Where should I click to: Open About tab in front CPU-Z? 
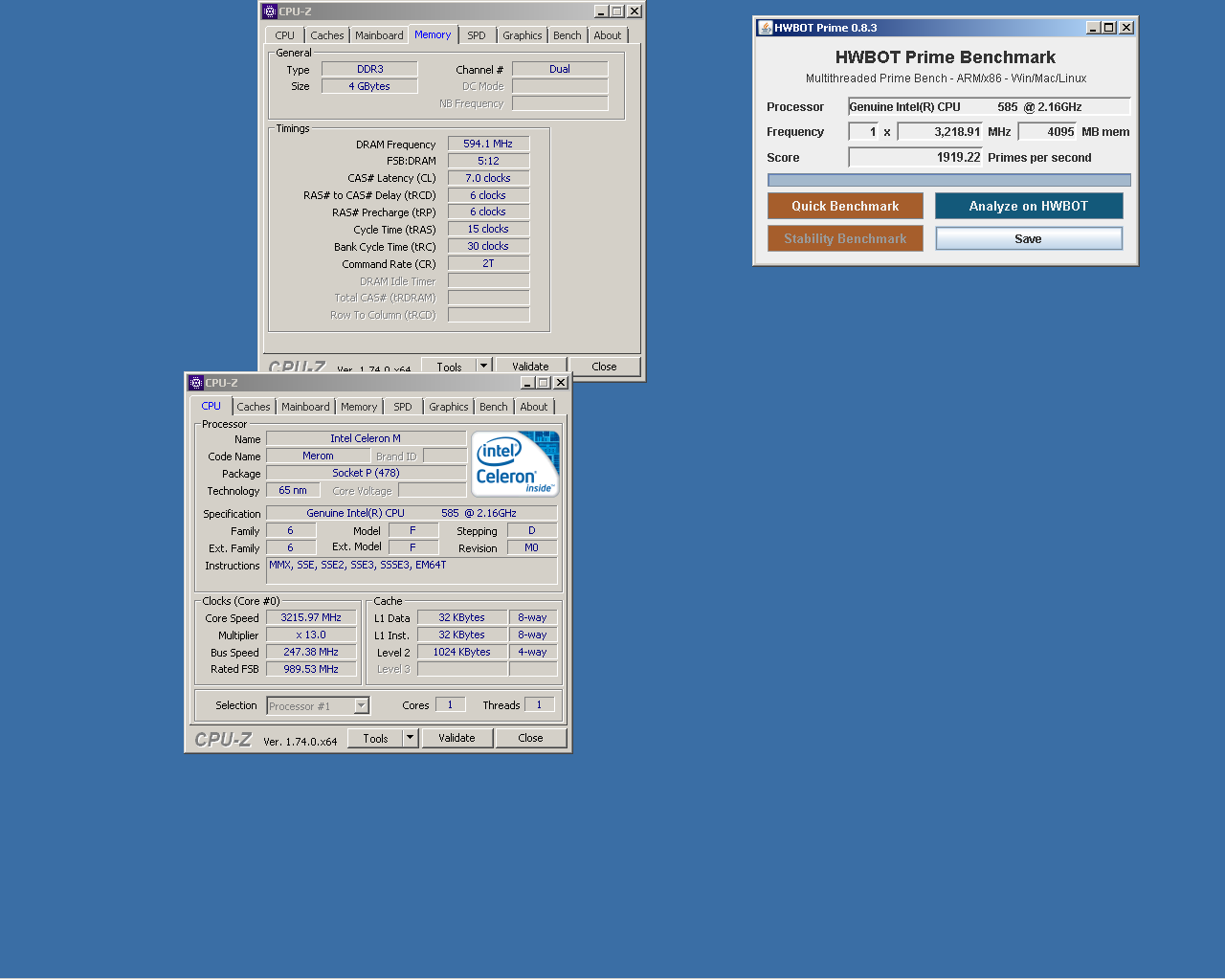(534, 407)
